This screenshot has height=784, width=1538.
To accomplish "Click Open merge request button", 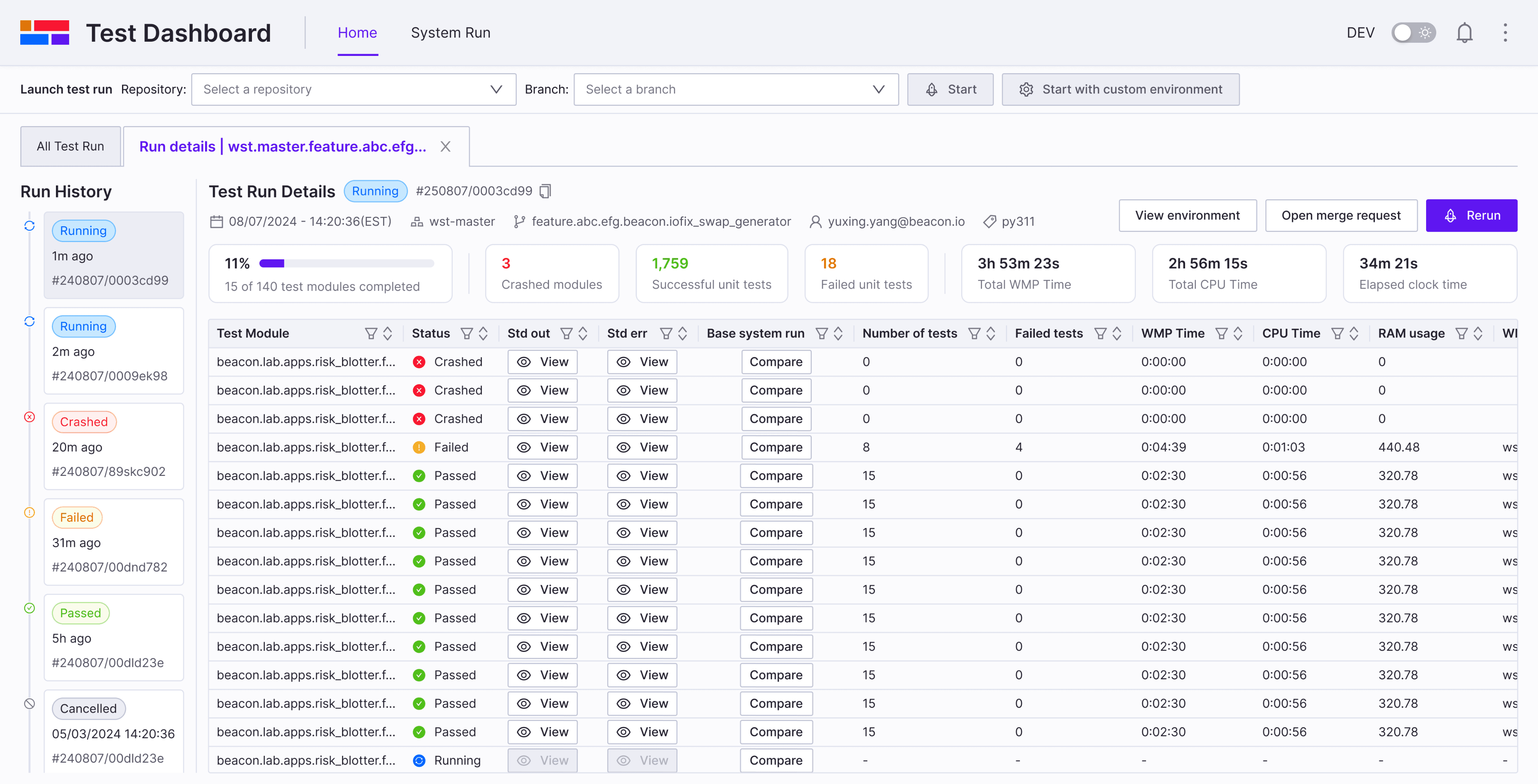I will (x=1340, y=215).
